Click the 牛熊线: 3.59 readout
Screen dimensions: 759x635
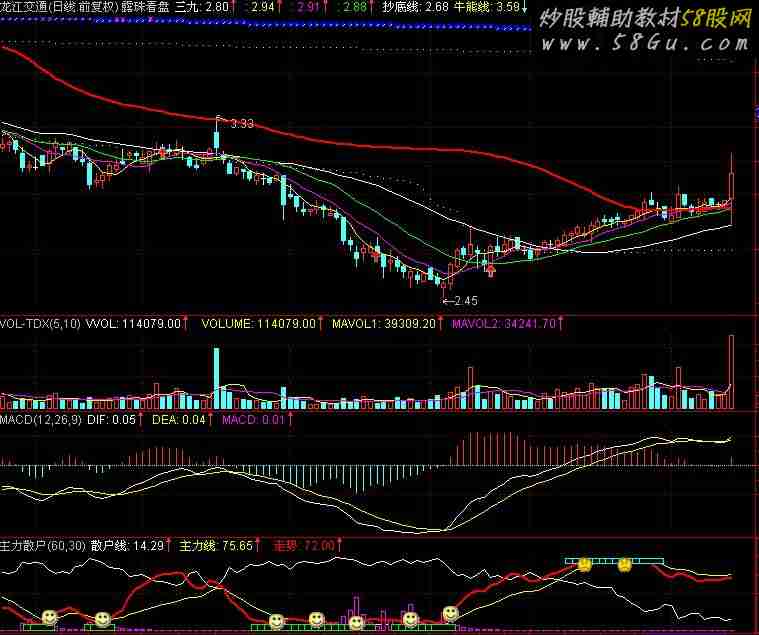[x=486, y=6]
